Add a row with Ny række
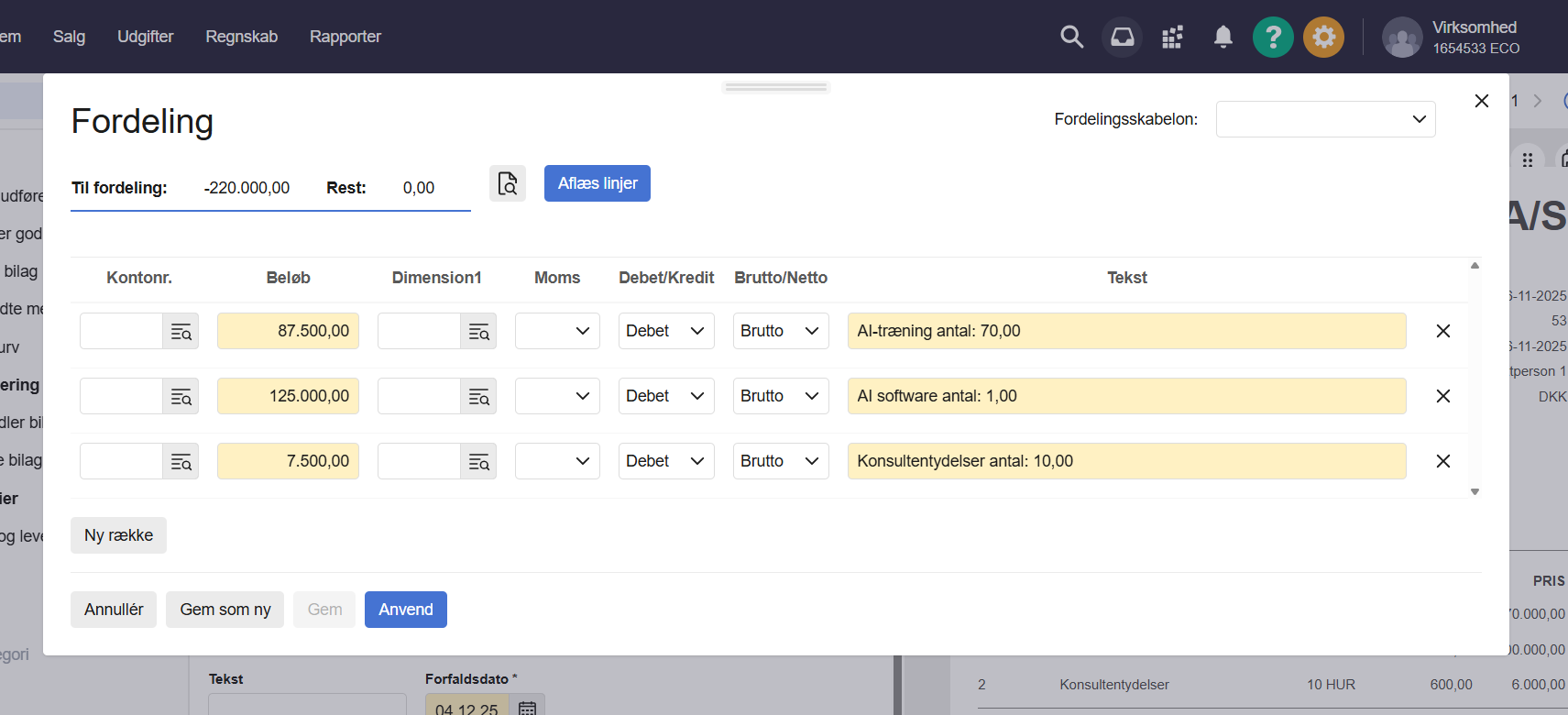Viewport: 1568px width, 715px height. tap(118, 535)
